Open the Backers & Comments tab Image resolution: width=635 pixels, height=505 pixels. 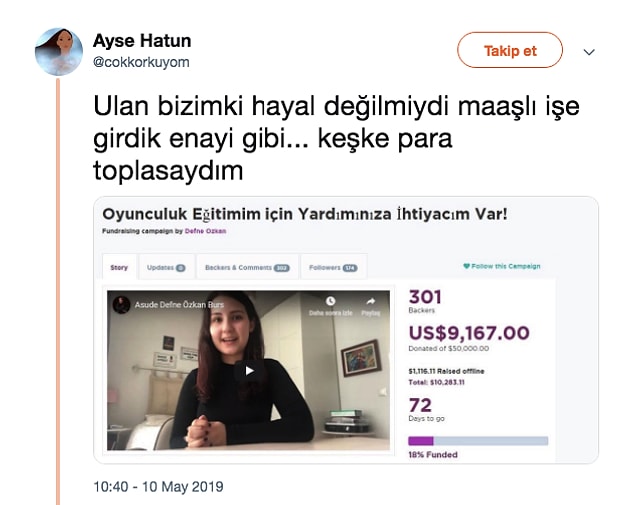pos(247,267)
